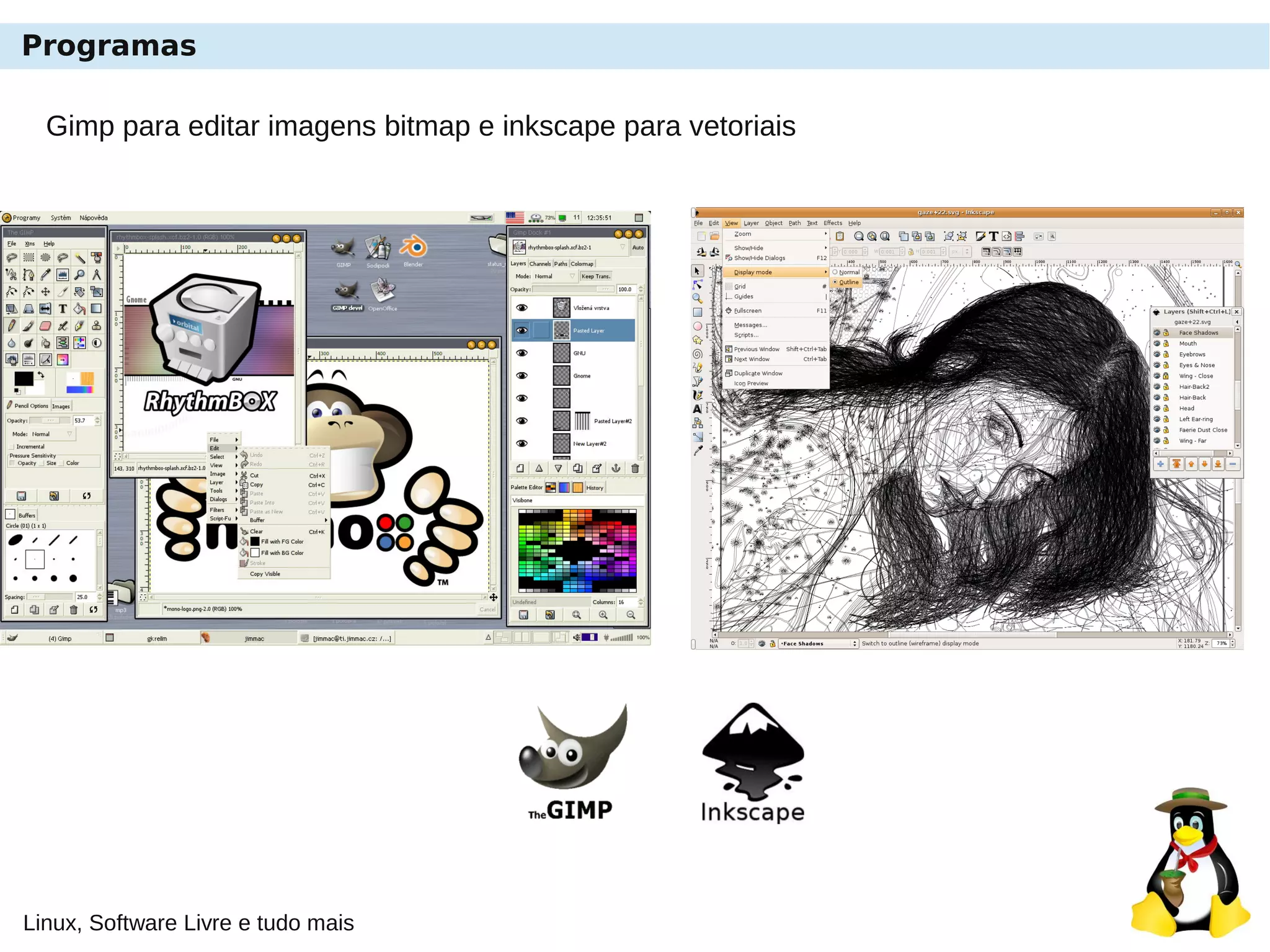Switch to the Channels tab in Gimp Dock
The image size is (1270, 952).
(540, 264)
